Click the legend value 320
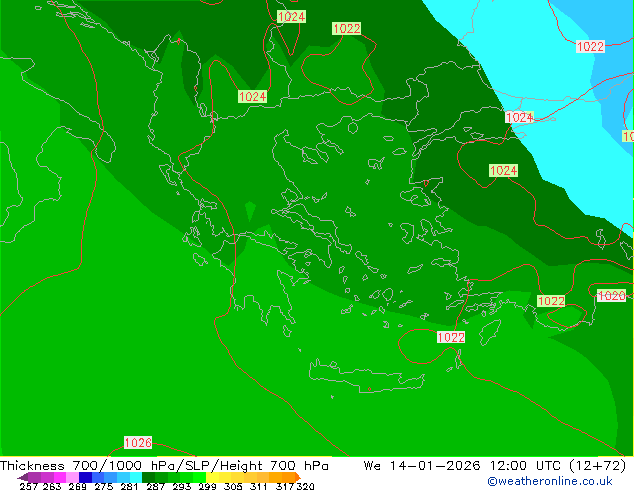634x490 pixels. pyautogui.click(x=305, y=486)
